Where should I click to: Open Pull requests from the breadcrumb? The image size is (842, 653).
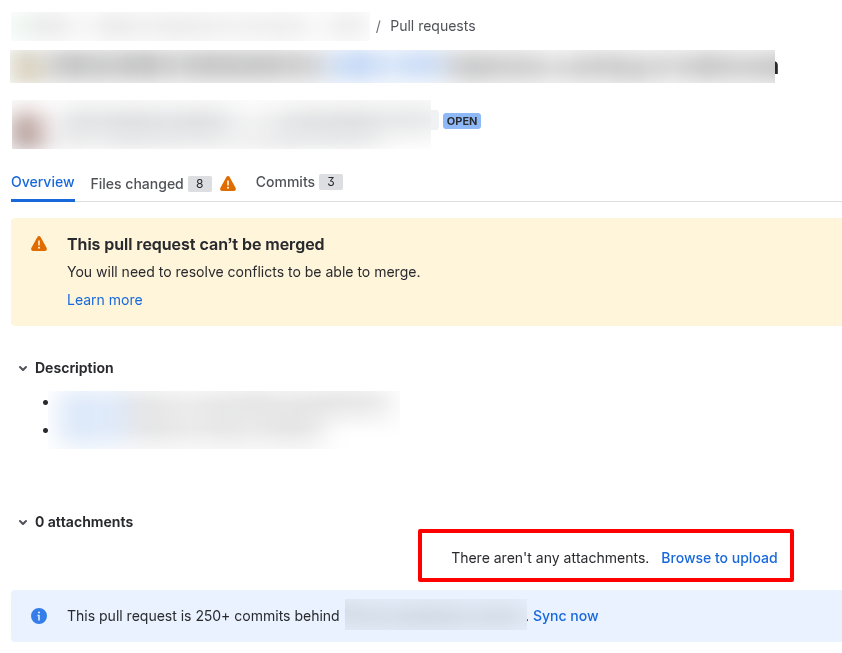coord(432,25)
